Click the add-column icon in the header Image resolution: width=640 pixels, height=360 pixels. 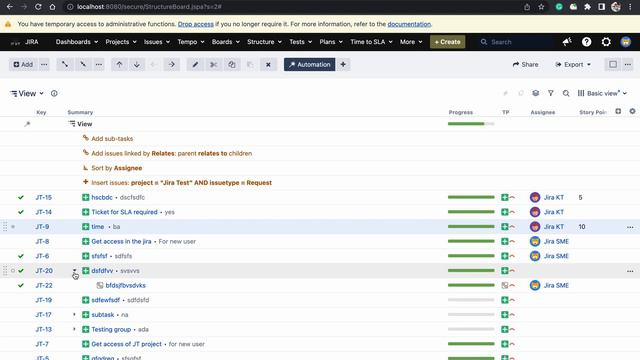tap(618, 111)
